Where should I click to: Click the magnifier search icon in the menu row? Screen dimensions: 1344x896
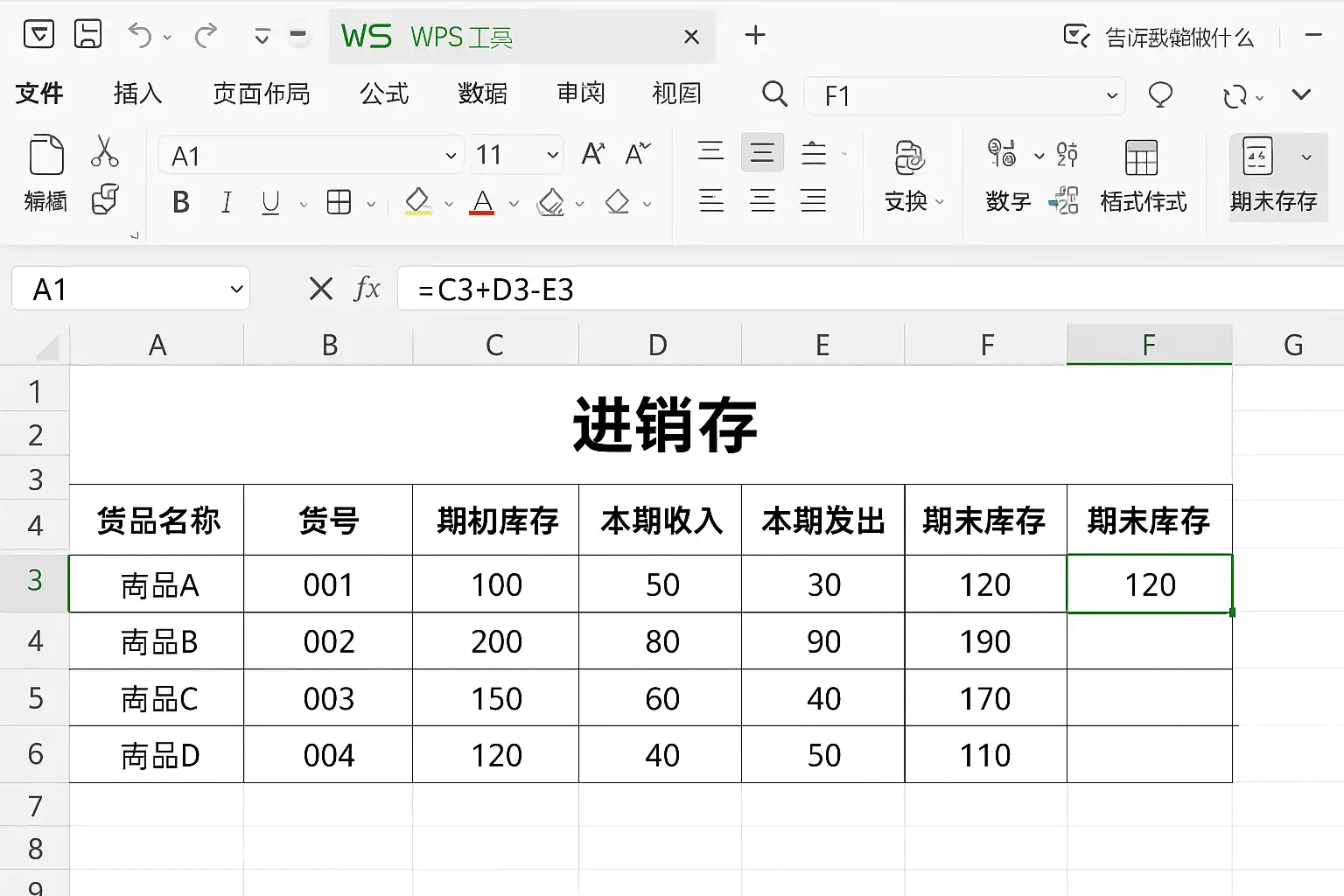pos(774,94)
